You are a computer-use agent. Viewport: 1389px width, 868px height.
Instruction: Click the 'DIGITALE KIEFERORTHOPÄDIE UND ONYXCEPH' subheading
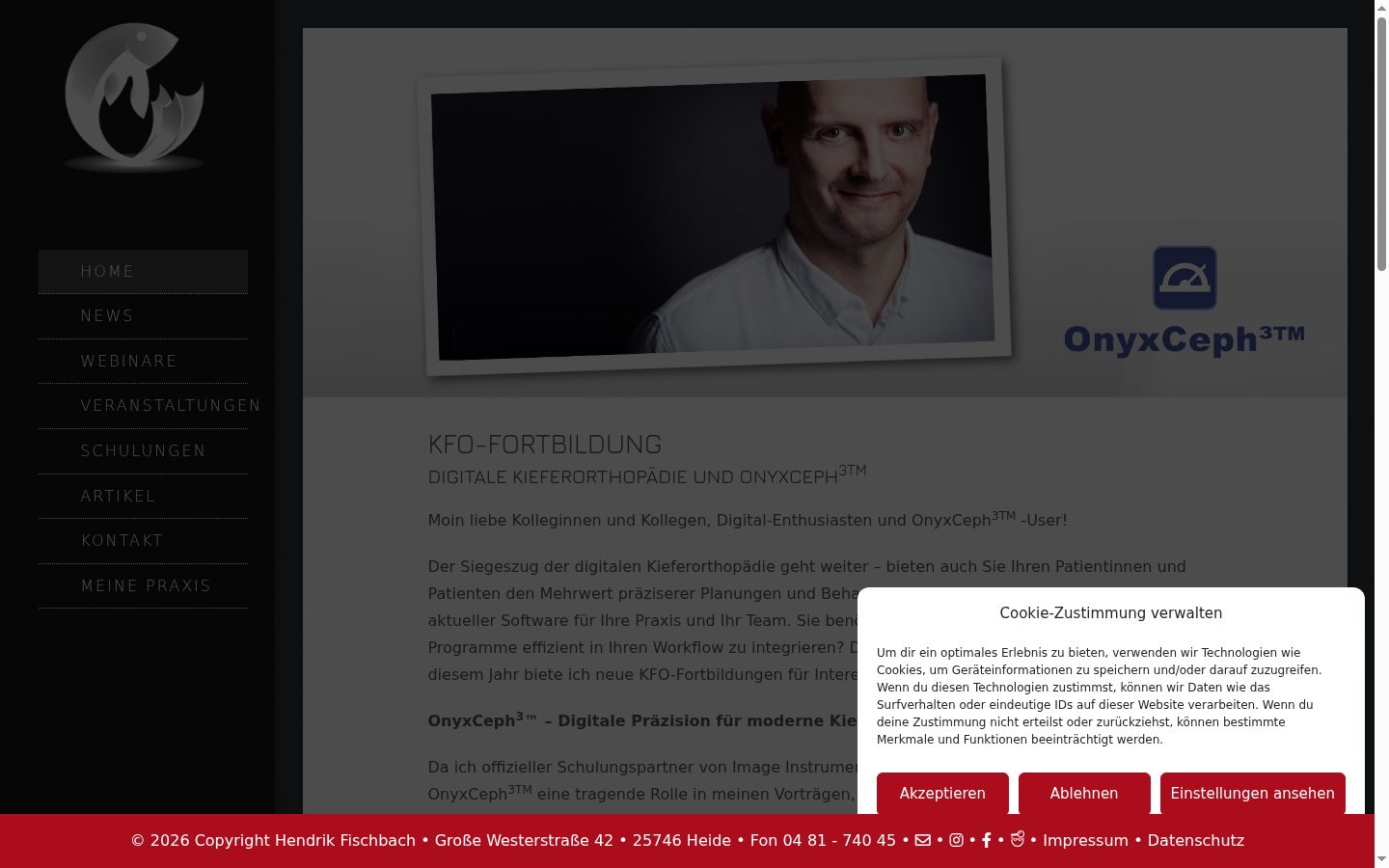647,475
